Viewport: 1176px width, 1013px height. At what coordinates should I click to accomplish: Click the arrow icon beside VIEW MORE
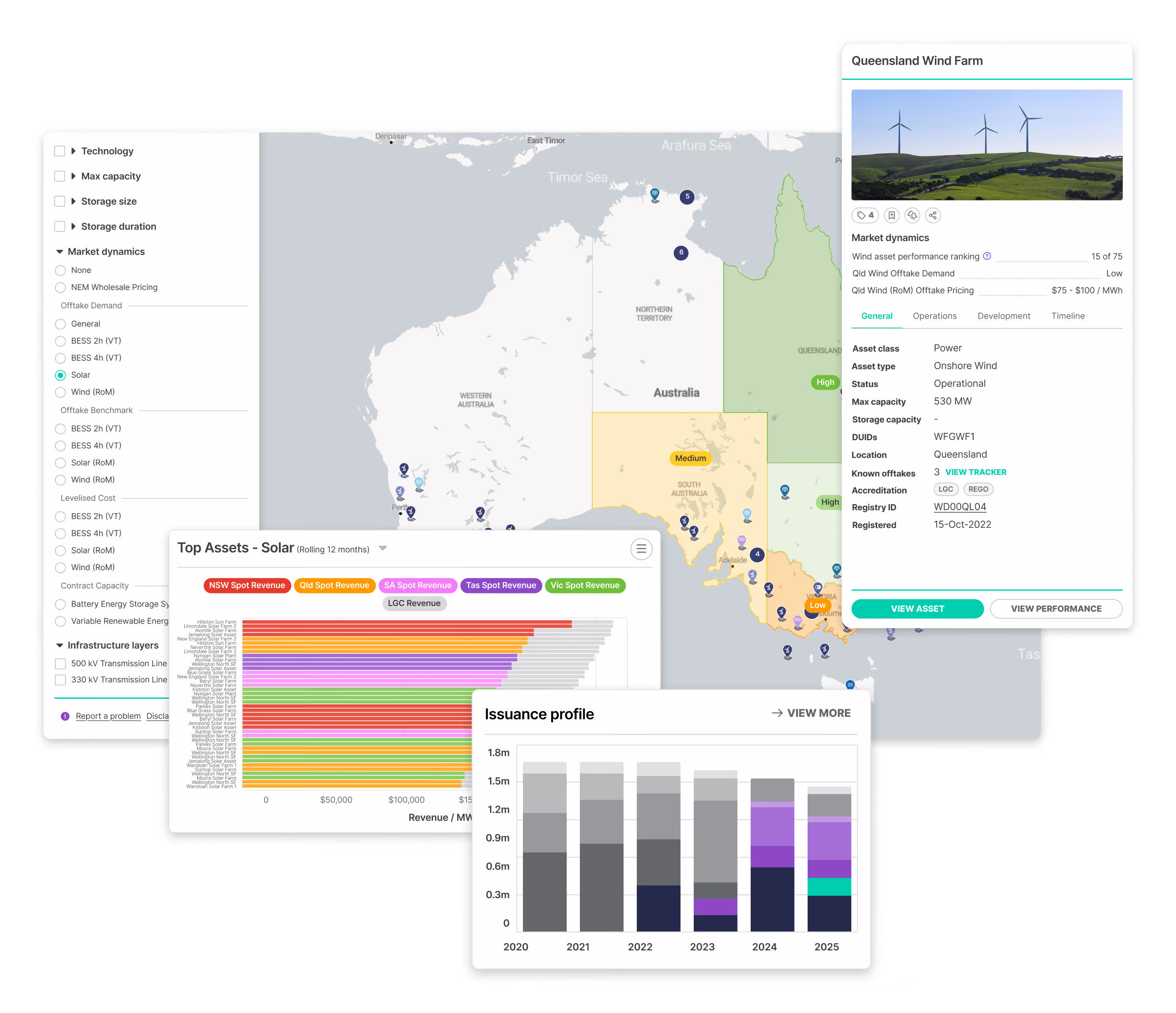[777, 713]
